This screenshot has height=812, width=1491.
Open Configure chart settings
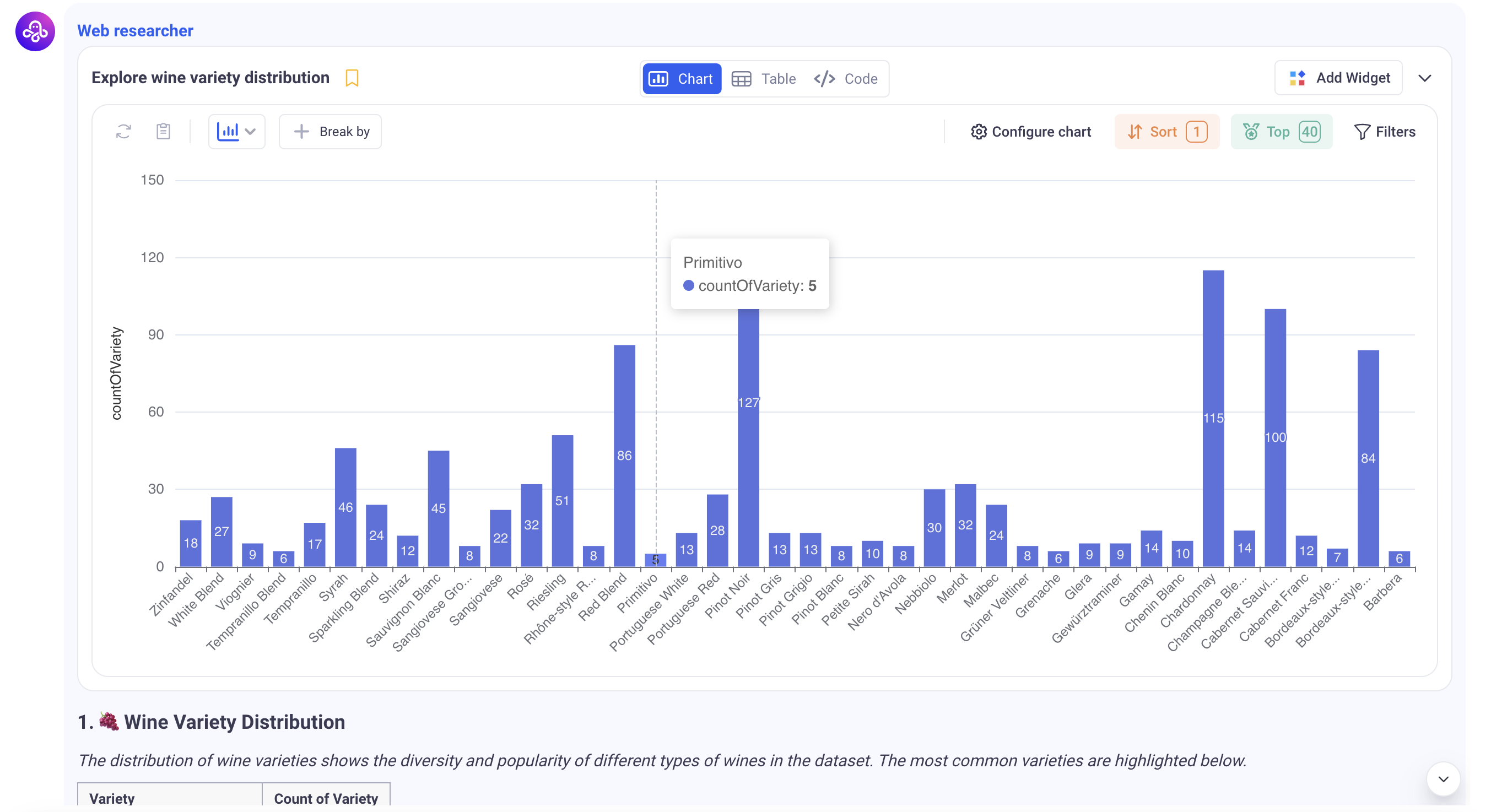[1031, 131]
